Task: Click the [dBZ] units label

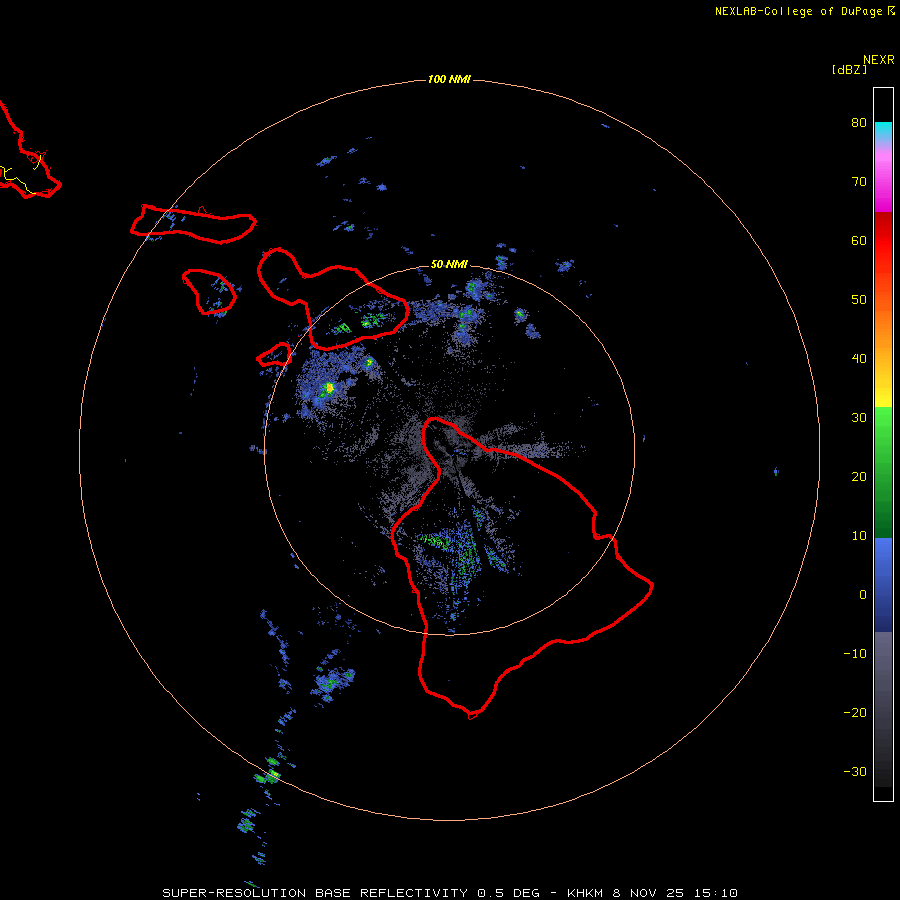Action: (x=849, y=70)
